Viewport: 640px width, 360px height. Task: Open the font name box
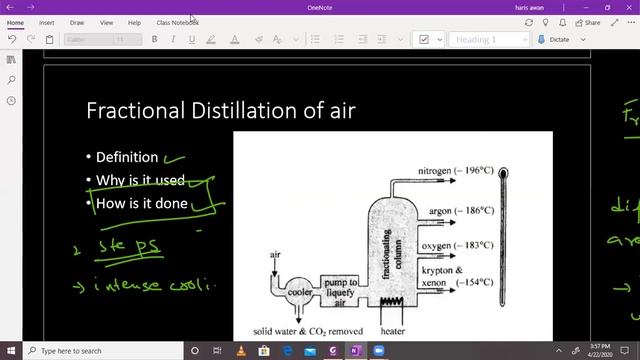point(89,40)
